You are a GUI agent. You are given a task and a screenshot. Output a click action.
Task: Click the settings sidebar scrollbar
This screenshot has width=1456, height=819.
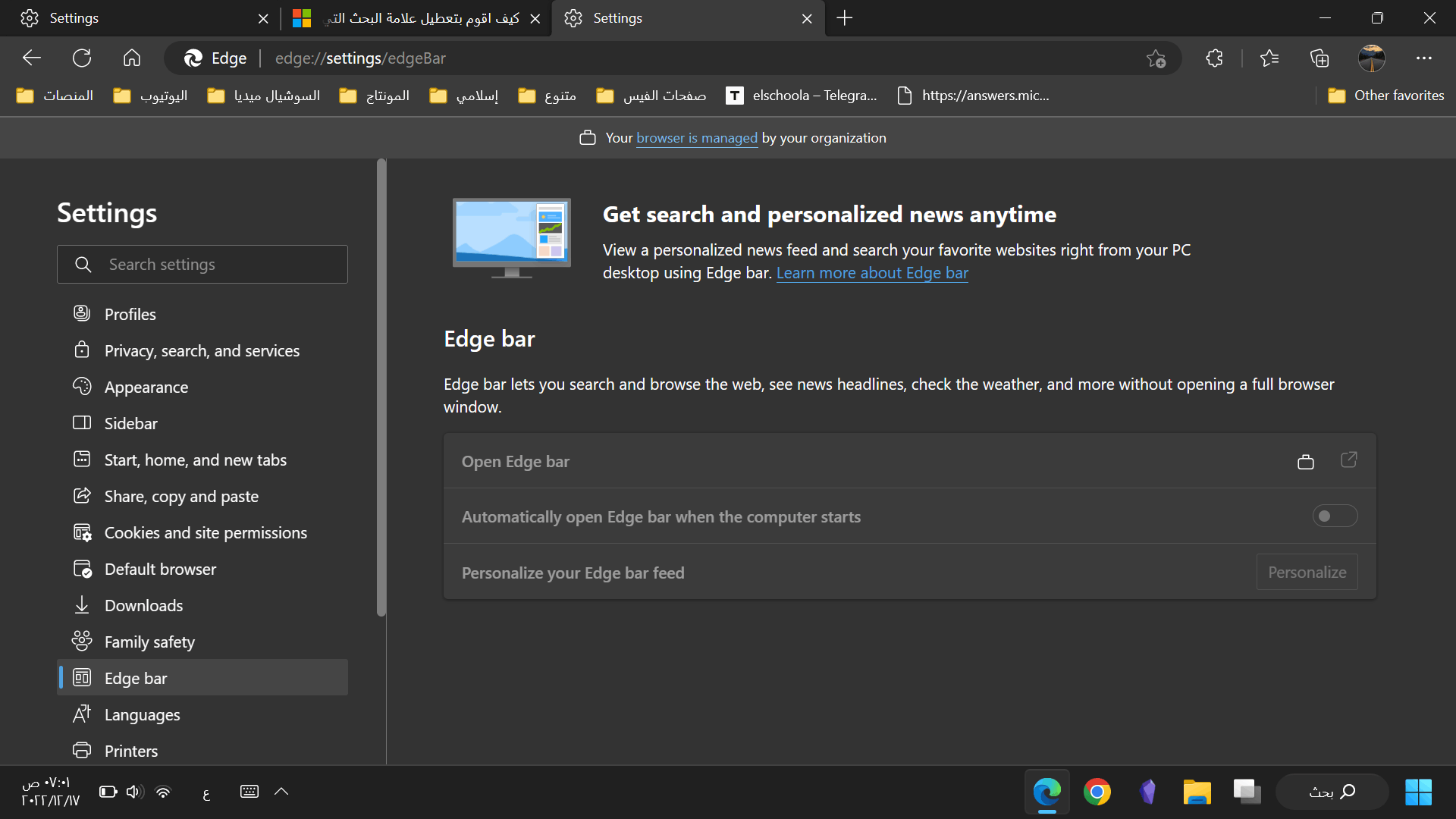[381, 387]
